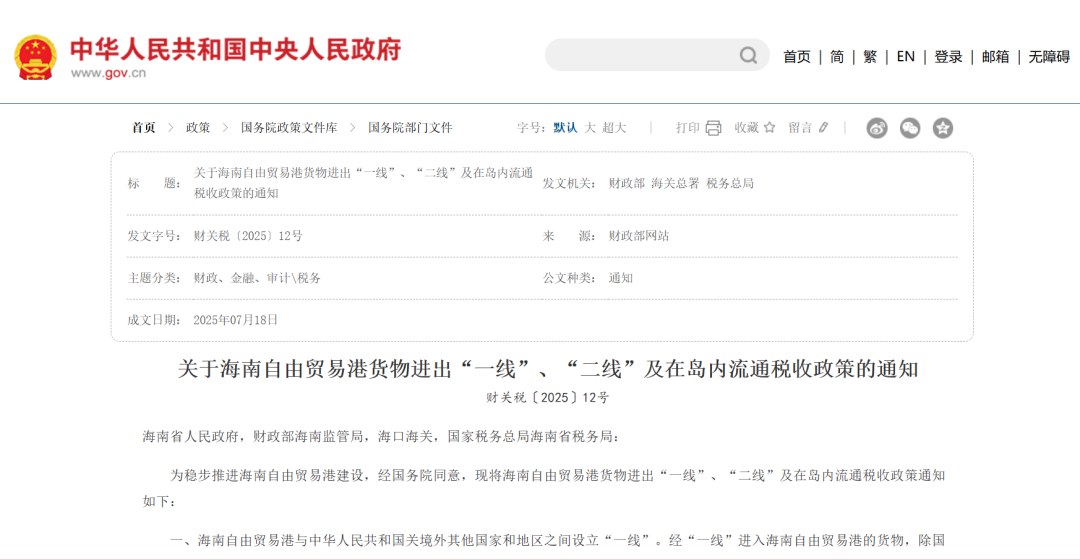The width and height of the screenshot is (1080, 560).
Task: Click the pencil icon beside 留言
Action: point(823,127)
